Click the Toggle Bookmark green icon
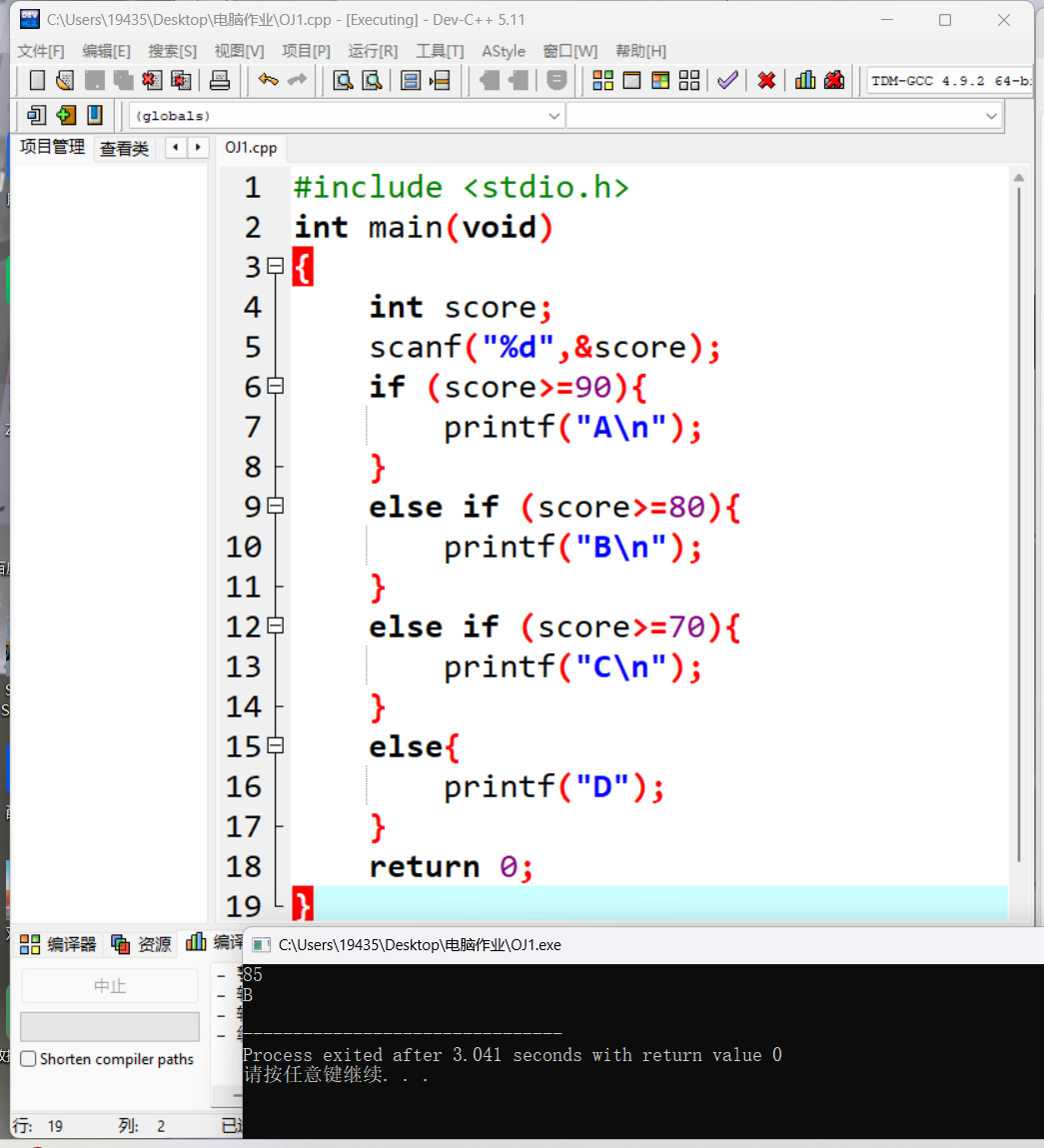1044x1148 pixels. click(x=66, y=115)
